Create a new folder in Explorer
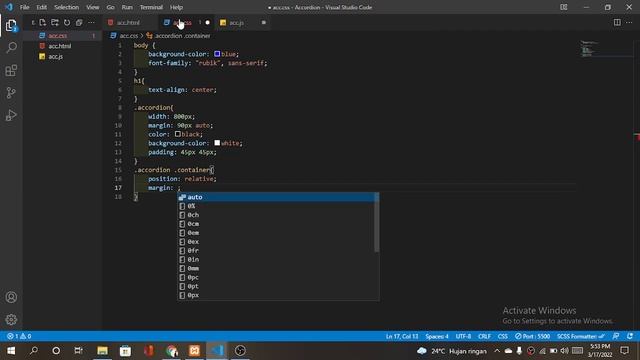 pos(55,22)
